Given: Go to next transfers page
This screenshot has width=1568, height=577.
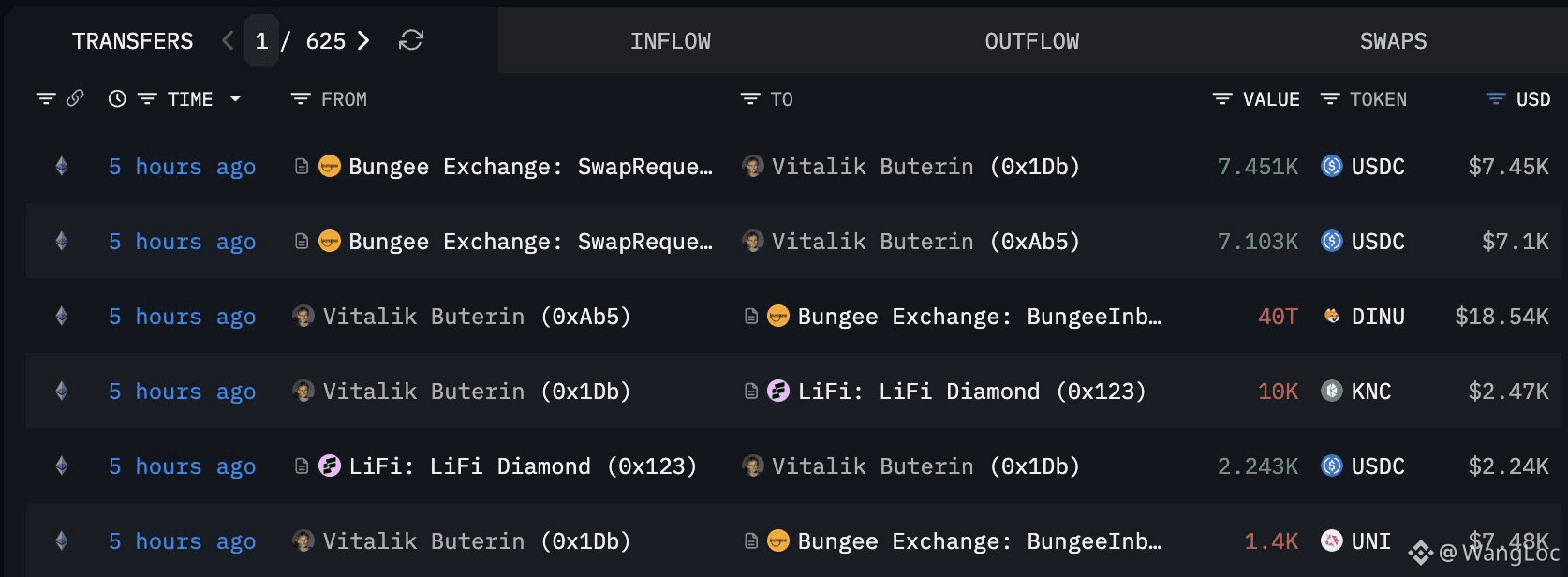Looking at the screenshot, I should pos(363,40).
